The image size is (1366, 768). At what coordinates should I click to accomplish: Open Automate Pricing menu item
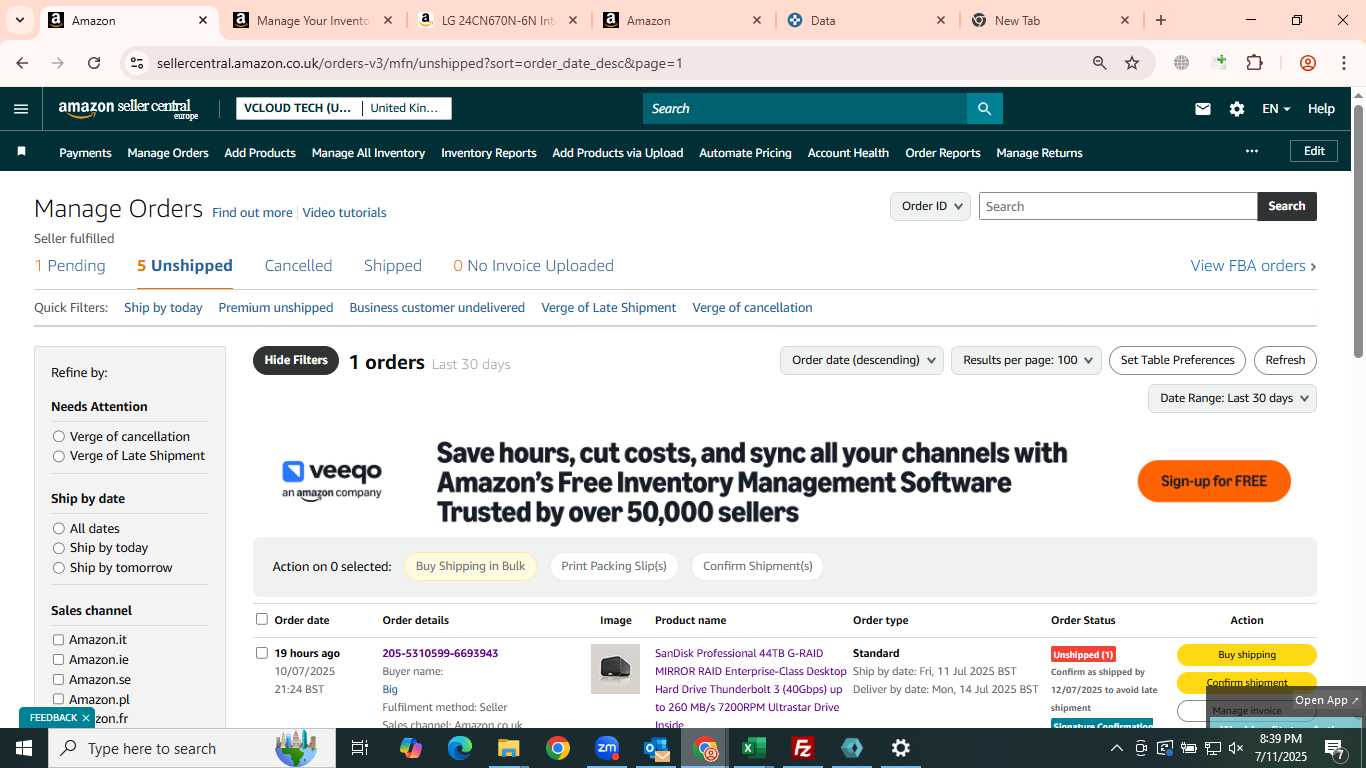[x=745, y=153]
